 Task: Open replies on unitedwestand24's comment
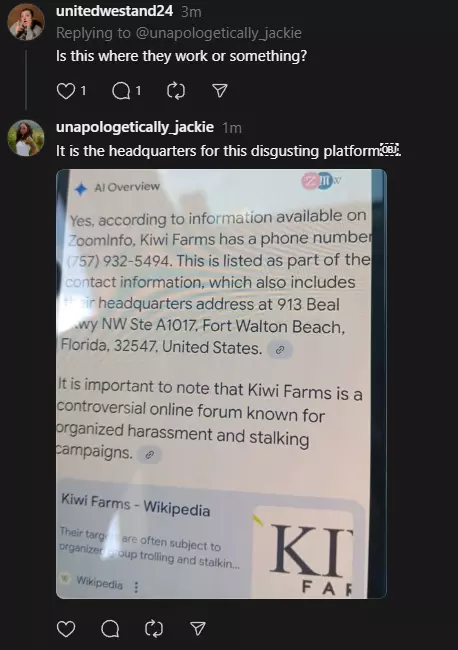click(121, 91)
